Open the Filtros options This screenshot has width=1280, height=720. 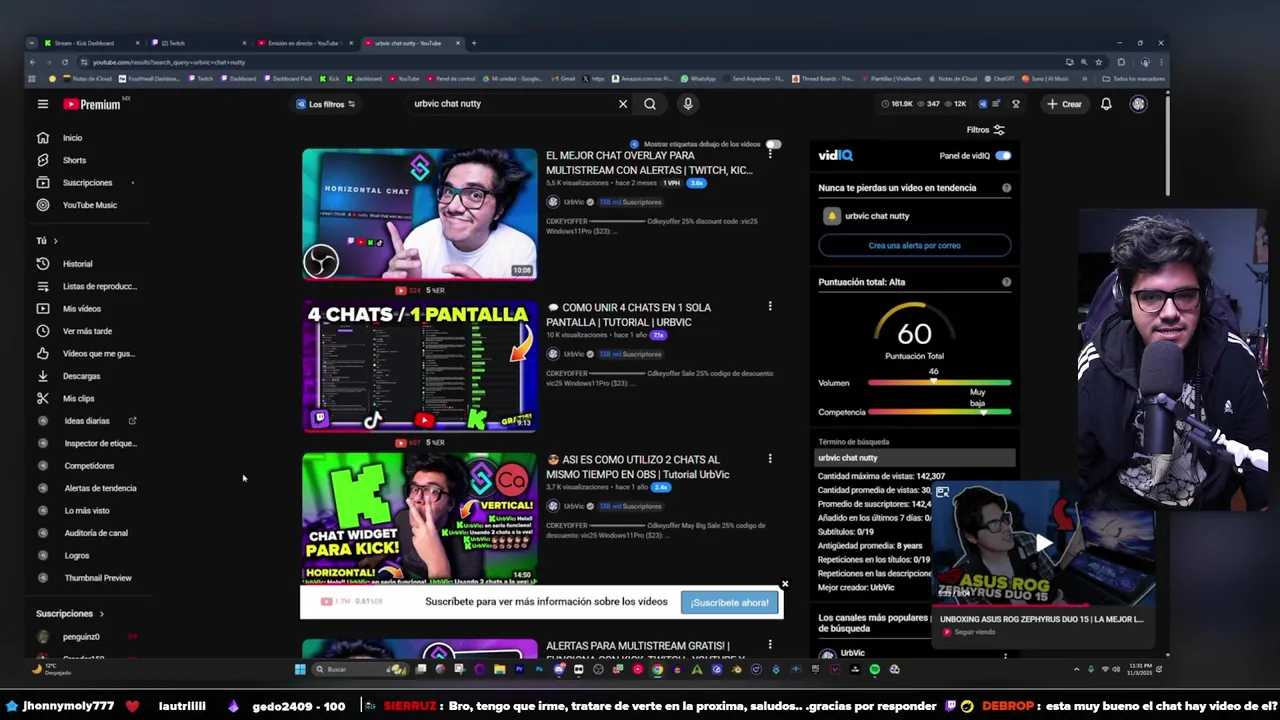[985, 130]
